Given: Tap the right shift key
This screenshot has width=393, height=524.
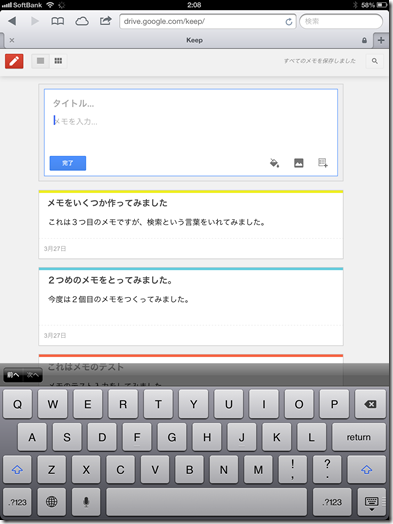Looking at the screenshot, I should (366, 470).
